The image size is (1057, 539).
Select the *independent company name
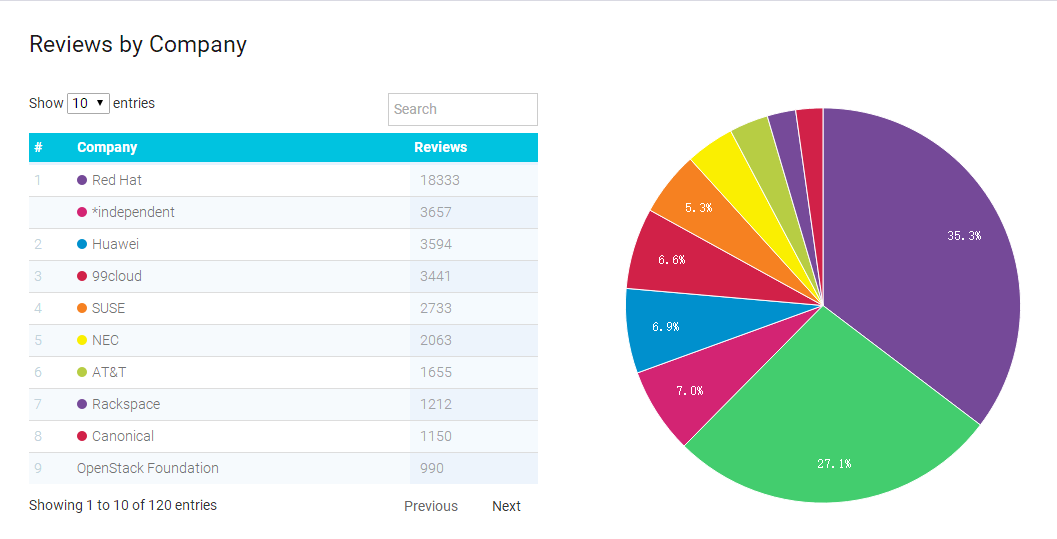click(x=133, y=212)
